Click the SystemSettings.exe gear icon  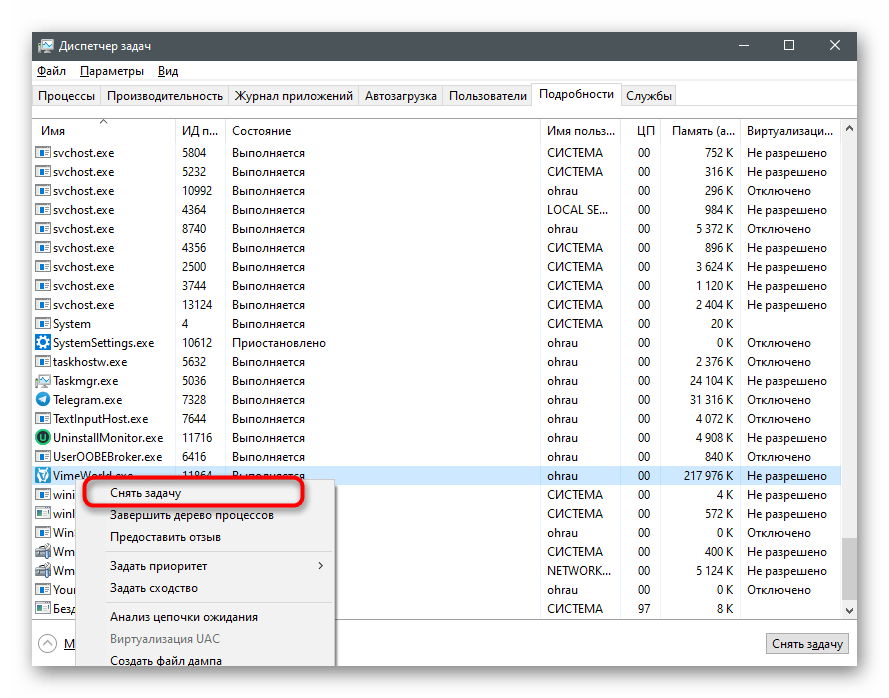pyautogui.click(x=43, y=342)
